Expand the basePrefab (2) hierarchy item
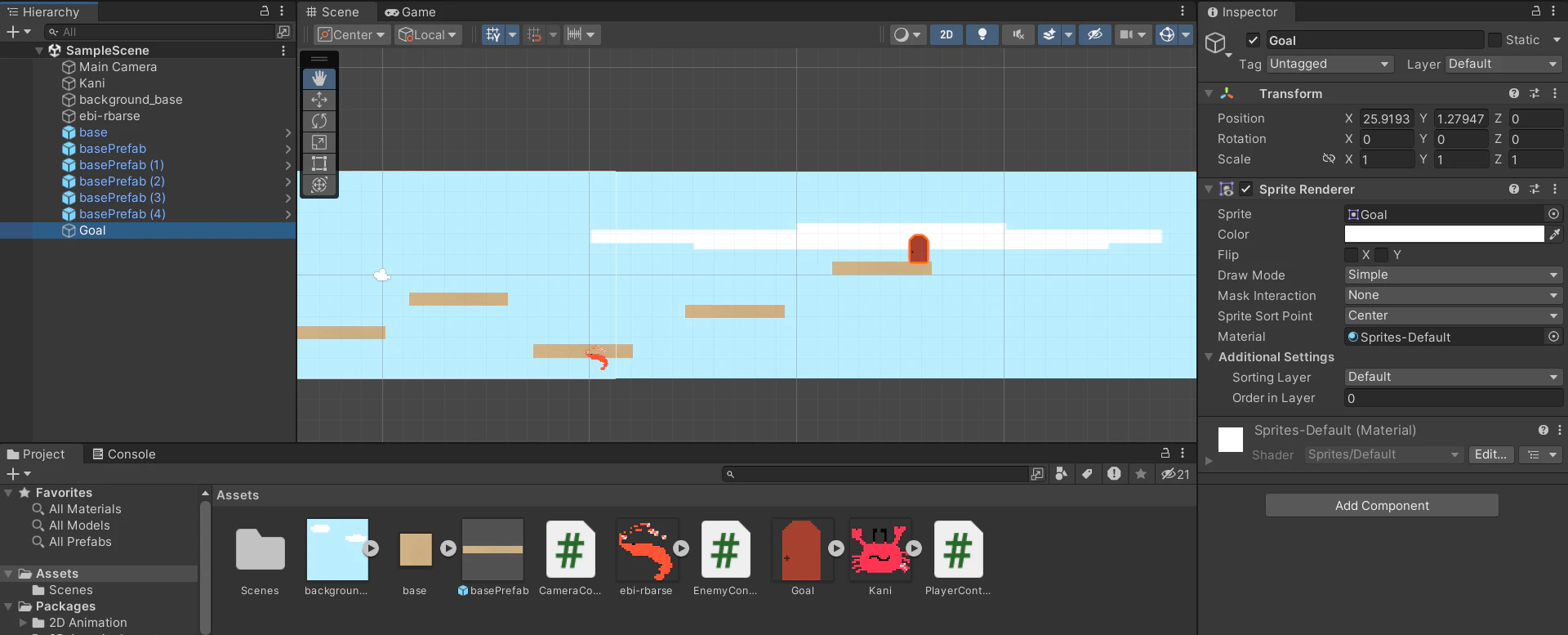The image size is (1568, 635). 287,181
